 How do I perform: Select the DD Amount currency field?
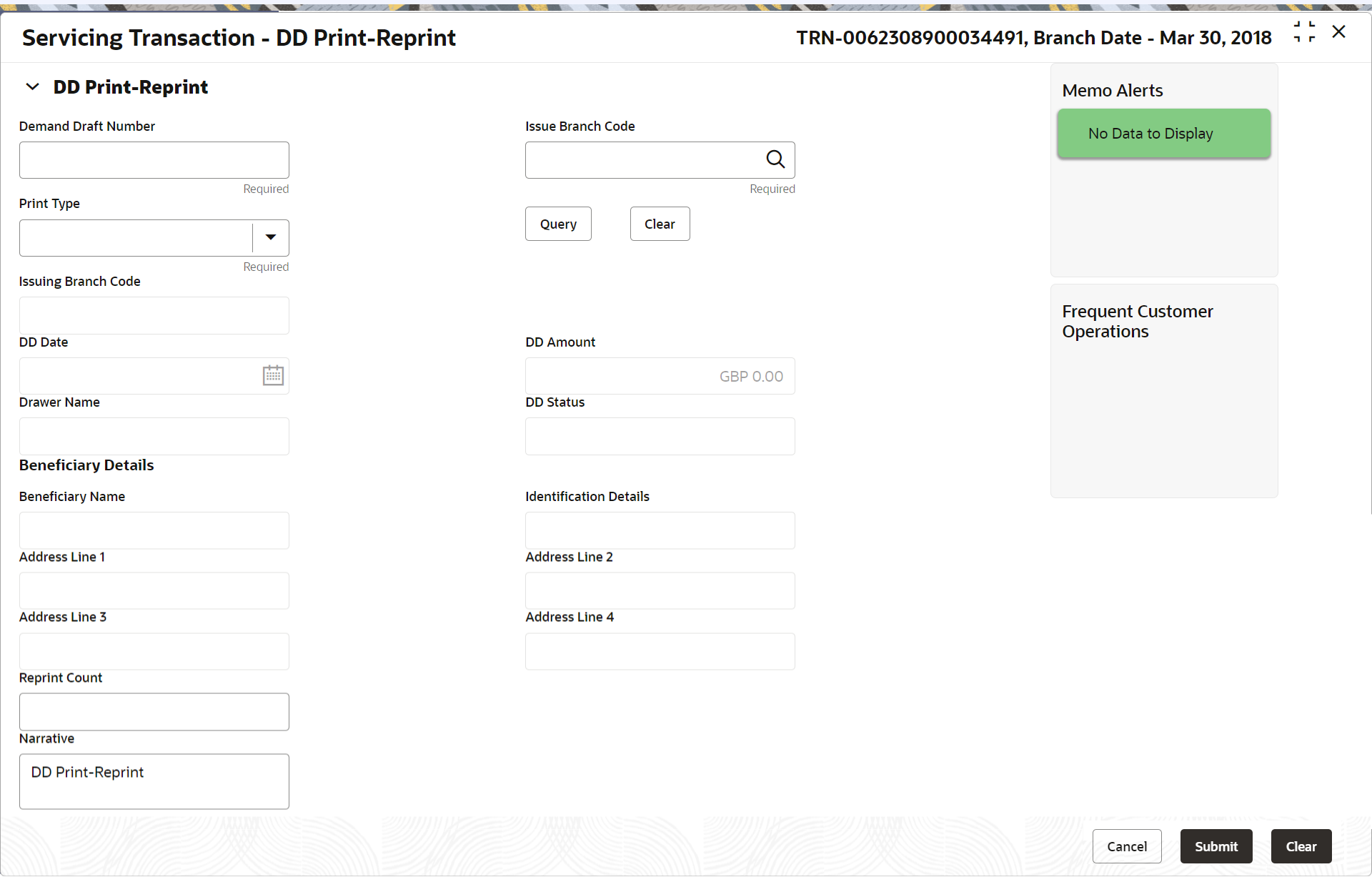pos(660,376)
